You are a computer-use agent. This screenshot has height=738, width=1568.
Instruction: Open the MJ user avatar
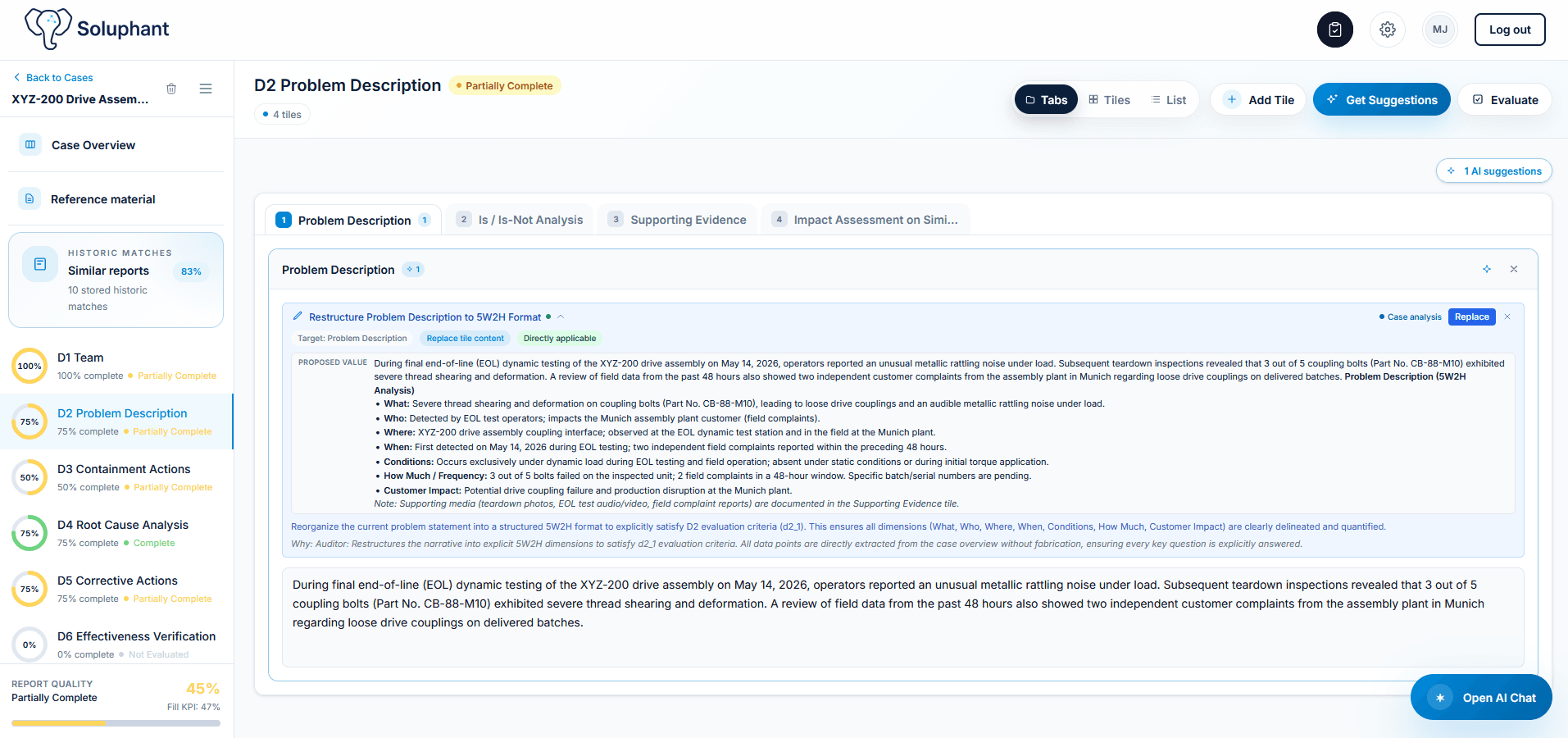click(1439, 30)
